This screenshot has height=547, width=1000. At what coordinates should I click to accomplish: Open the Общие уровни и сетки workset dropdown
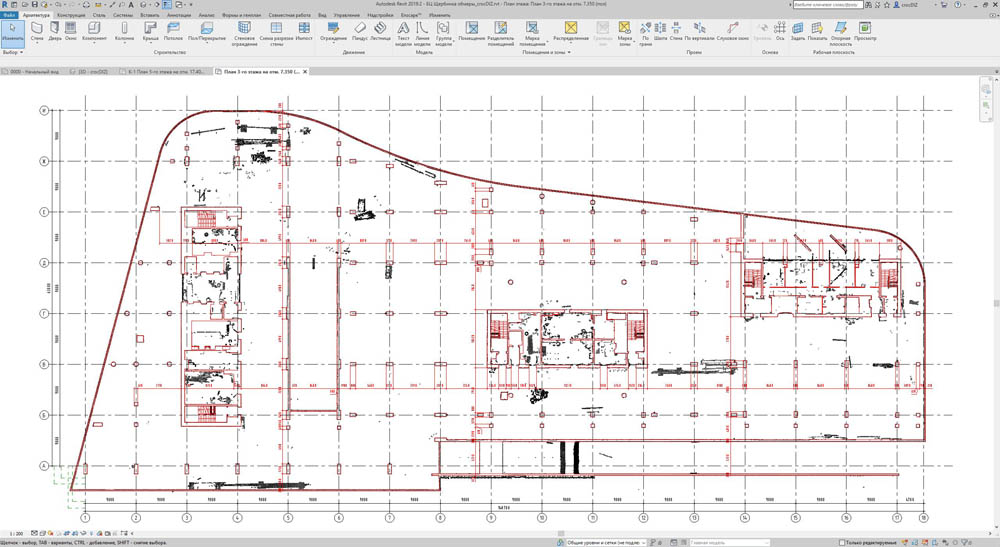click(x=605, y=543)
